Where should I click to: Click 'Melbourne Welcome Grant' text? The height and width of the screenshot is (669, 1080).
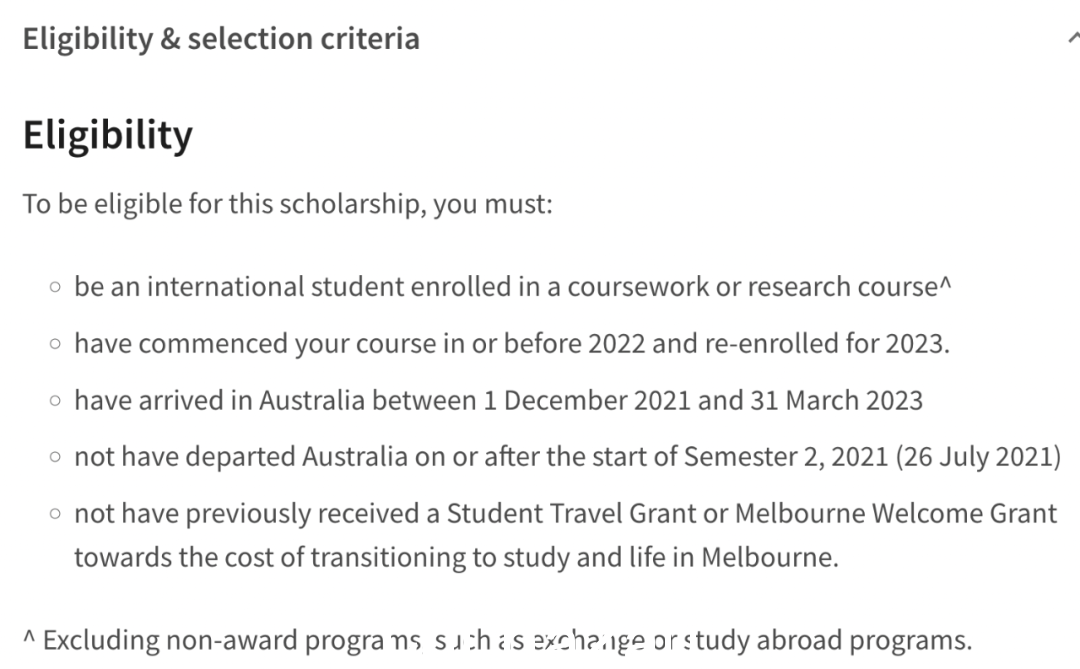[896, 514]
